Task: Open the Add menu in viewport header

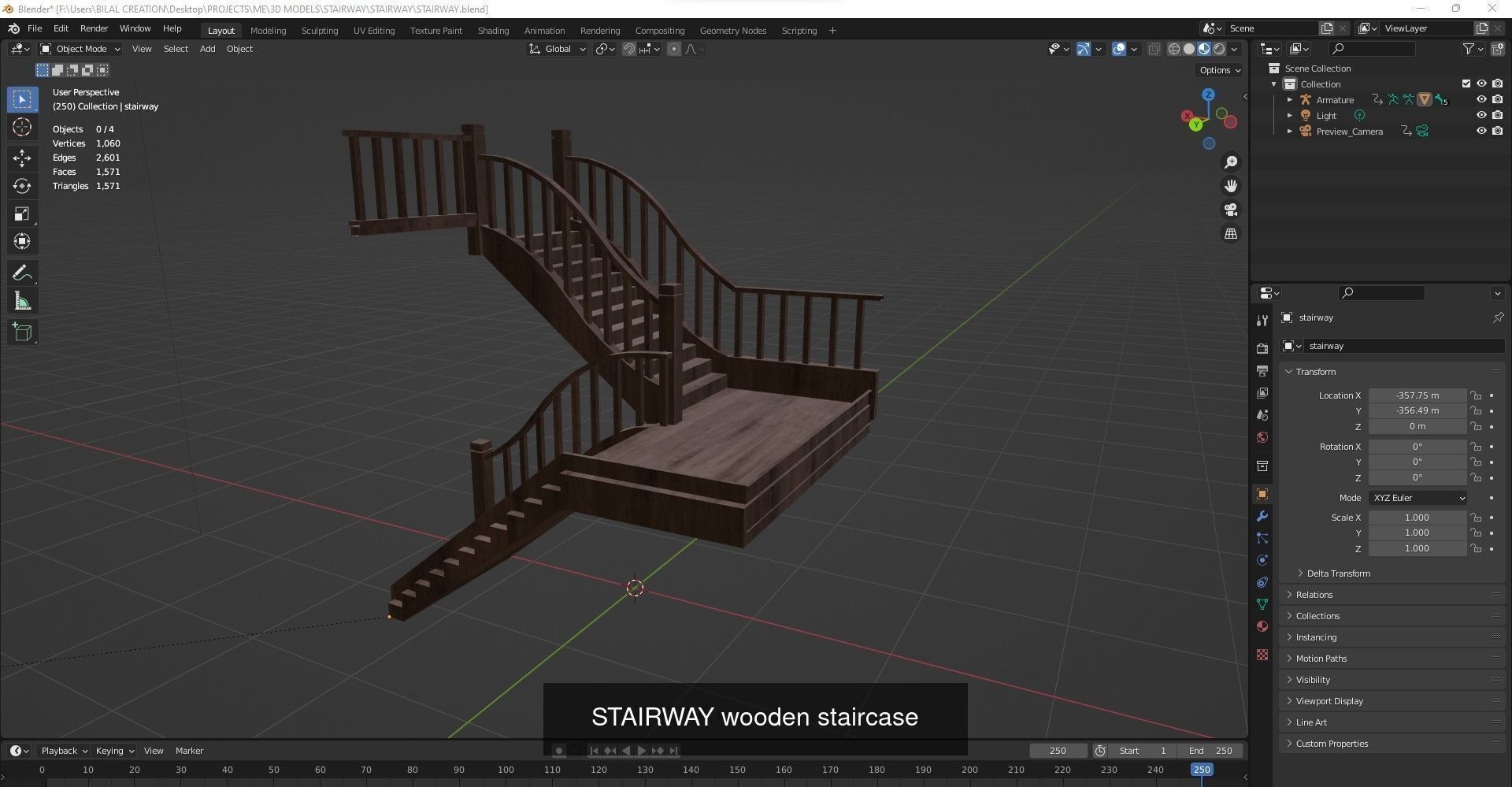Action: 207,49
